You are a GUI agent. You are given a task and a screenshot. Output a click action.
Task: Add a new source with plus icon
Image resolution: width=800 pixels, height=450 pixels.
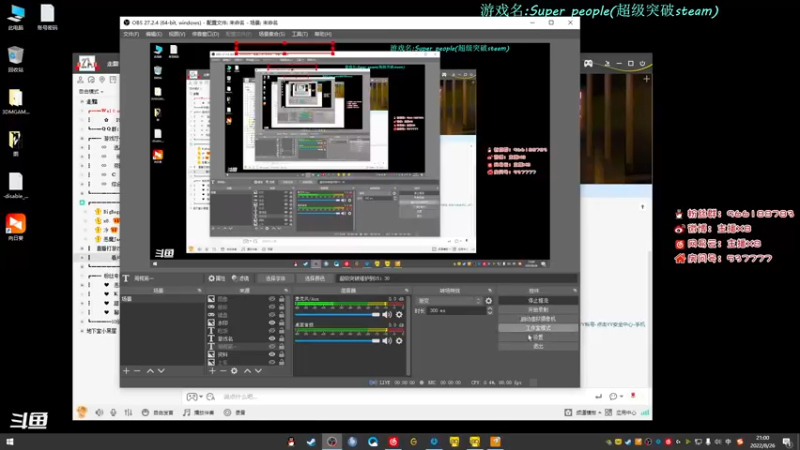point(212,371)
